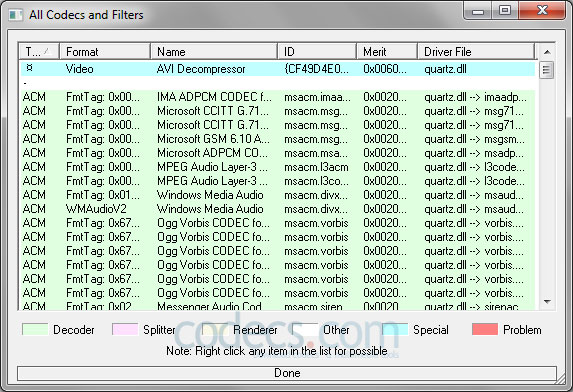Viewport: 573px width, 392px height.
Task: Minimize the All Codecs and Filters window
Action: (477, 11)
